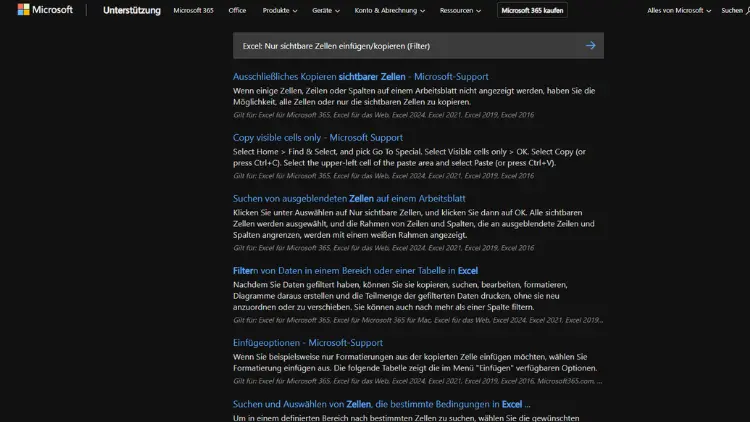Open the Konto & Abrechnung dropdown
The height and width of the screenshot is (422, 750).
tap(389, 10)
